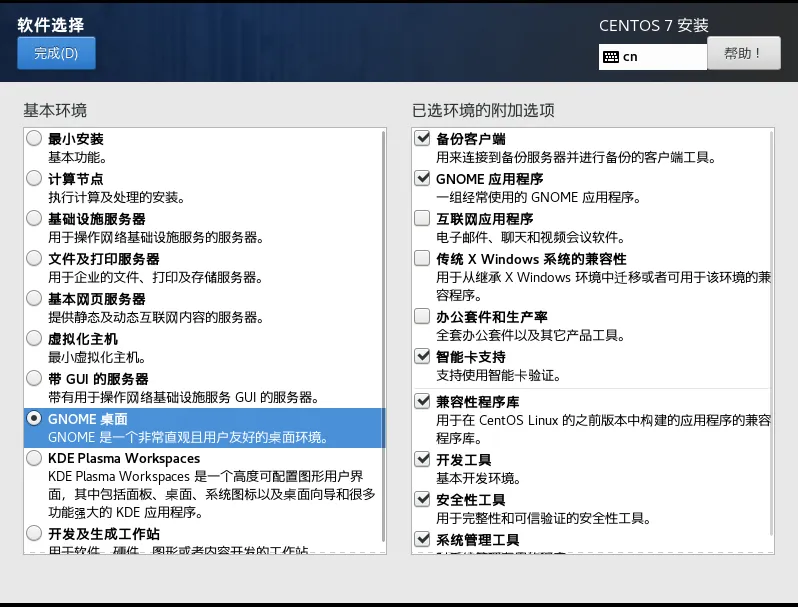
Task: Click the text GNOME 是一个非常直观且用户友好的桌面环境。
Action: click(188, 437)
